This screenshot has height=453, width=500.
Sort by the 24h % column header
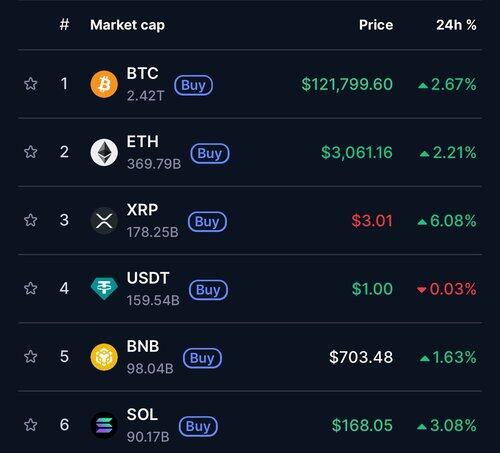pos(456,25)
